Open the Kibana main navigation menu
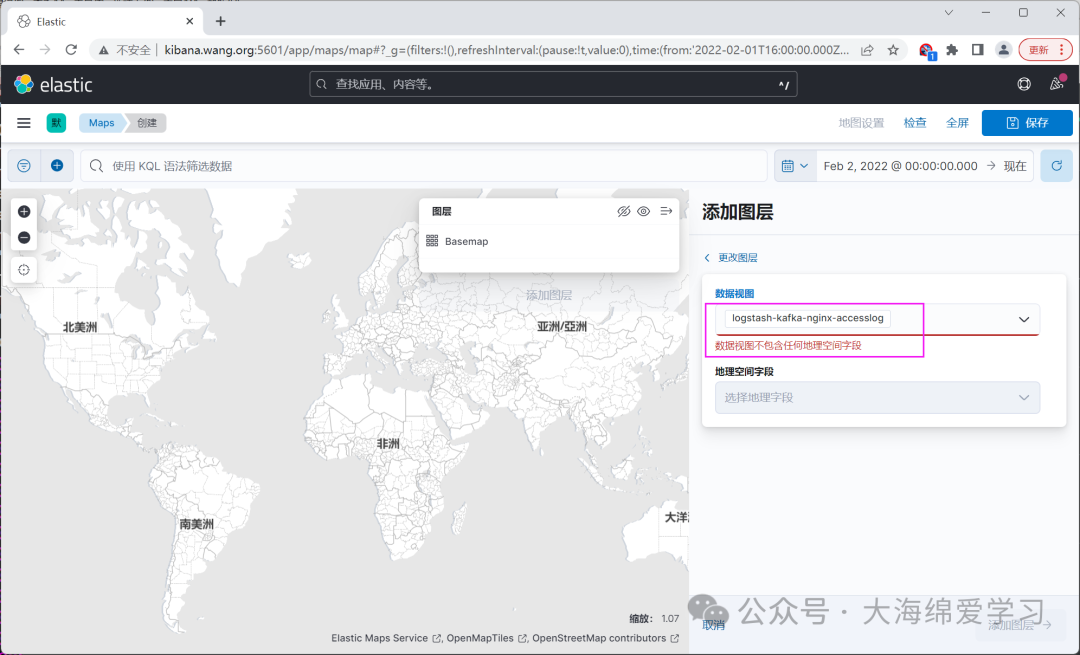 tap(24, 122)
